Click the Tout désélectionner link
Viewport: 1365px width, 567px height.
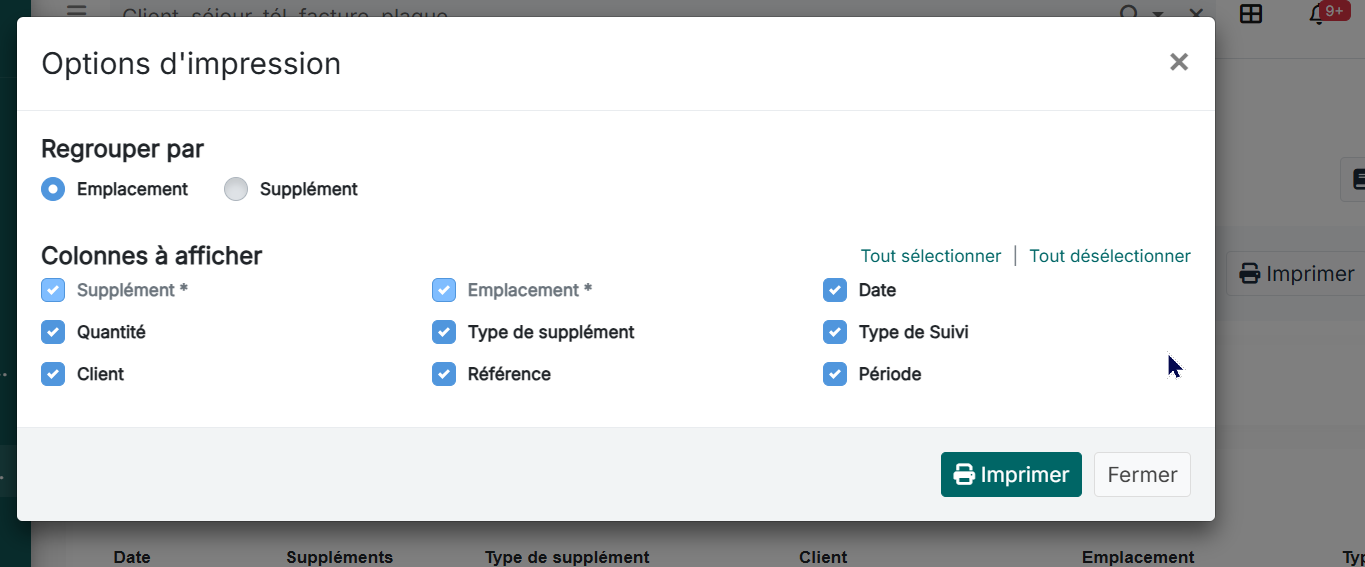[x=1110, y=256]
